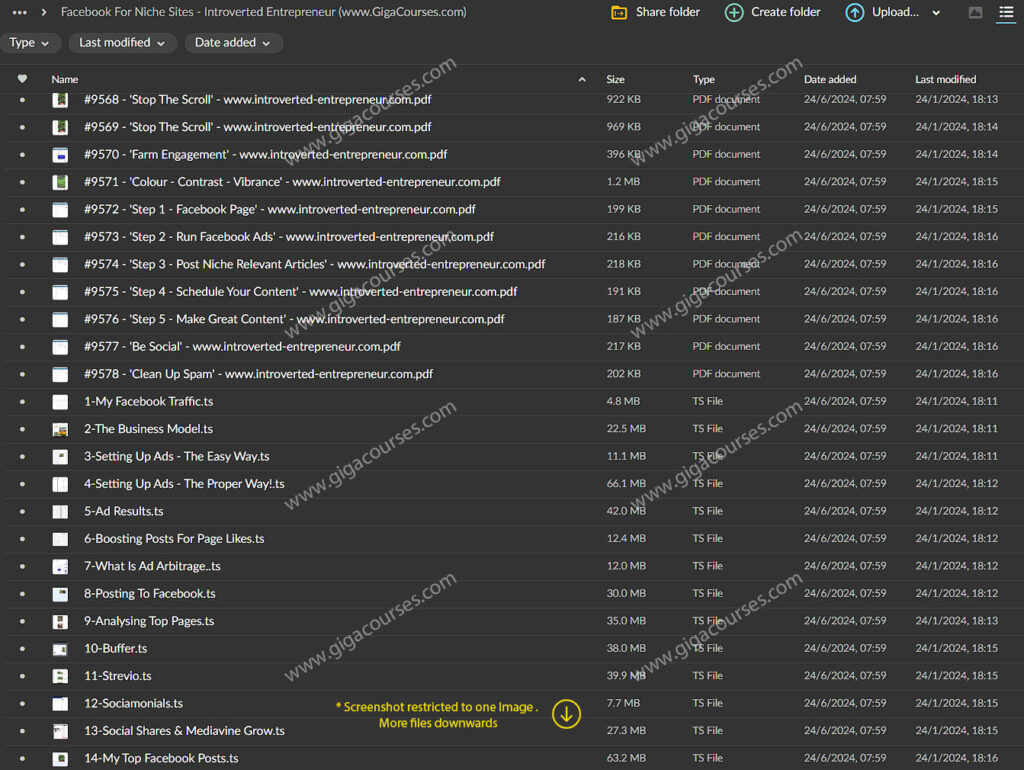The height and width of the screenshot is (770, 1024).
Task: Expand the Date added filter dropdown
Action: click(233, 43)
